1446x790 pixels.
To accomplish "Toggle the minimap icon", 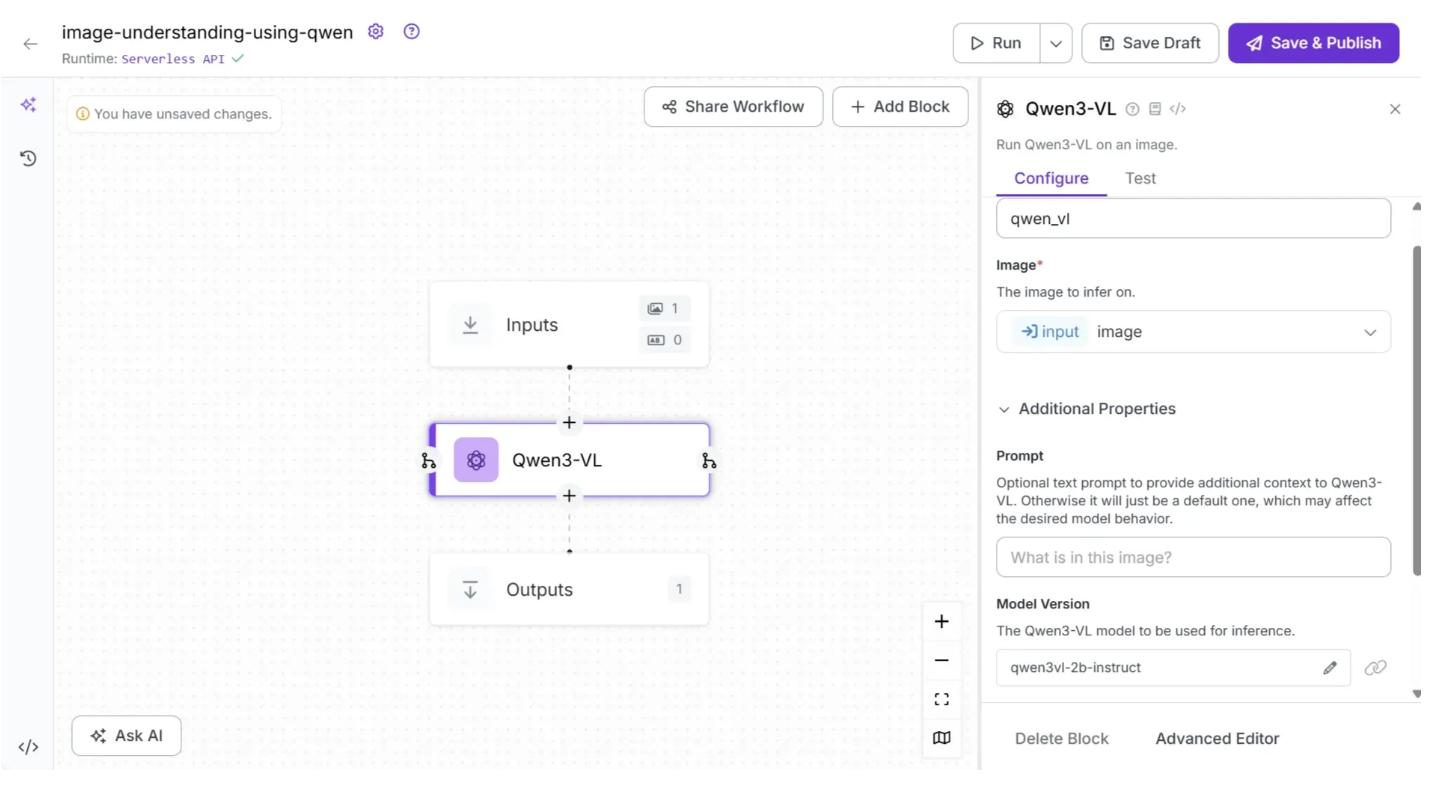I will coord(941,738).
